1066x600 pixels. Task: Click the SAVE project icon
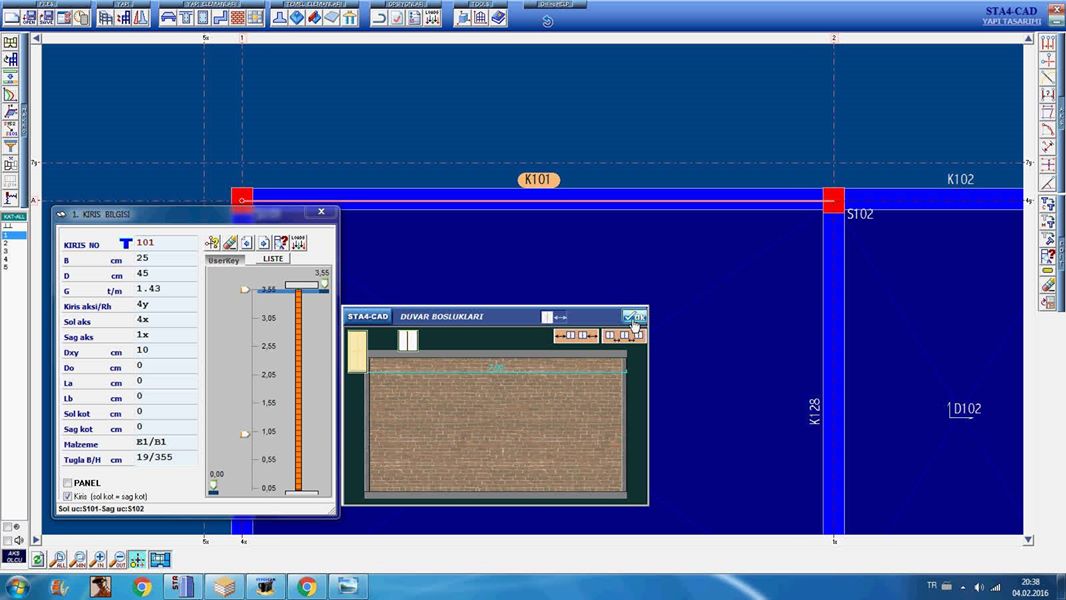pos(46,18)
